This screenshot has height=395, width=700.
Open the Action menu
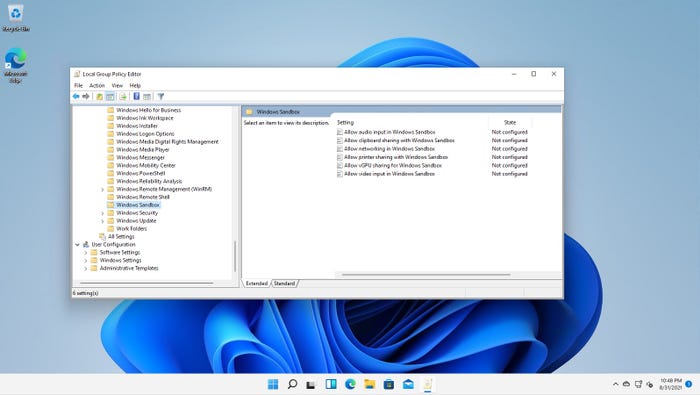tap(97, 85)
